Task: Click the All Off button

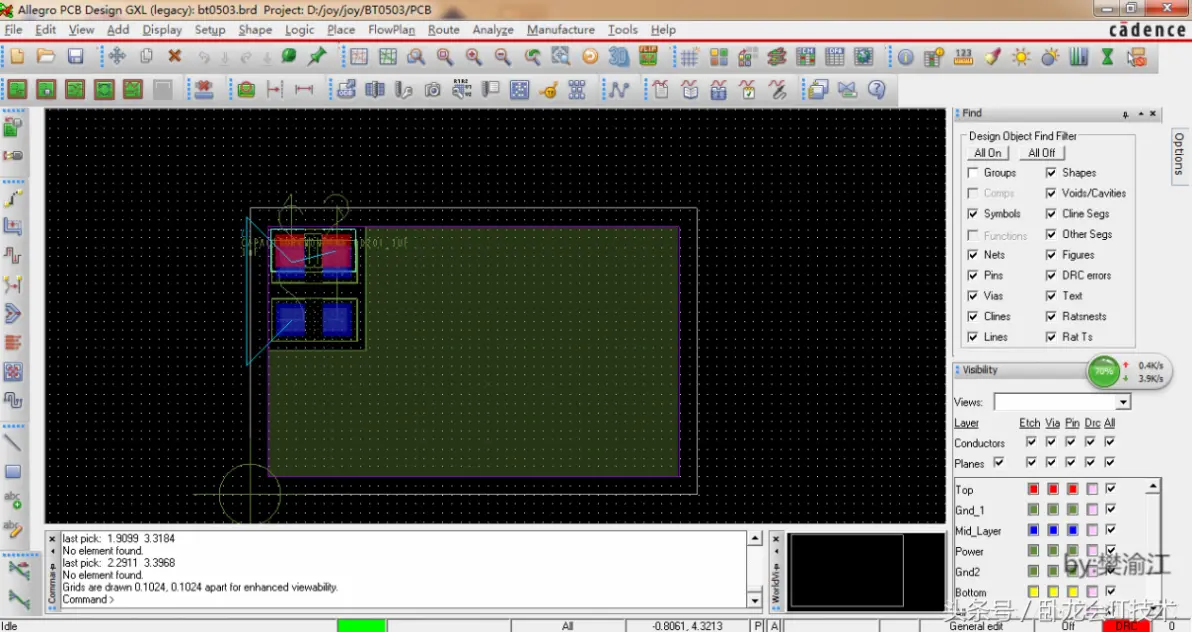Action: 1041,153
